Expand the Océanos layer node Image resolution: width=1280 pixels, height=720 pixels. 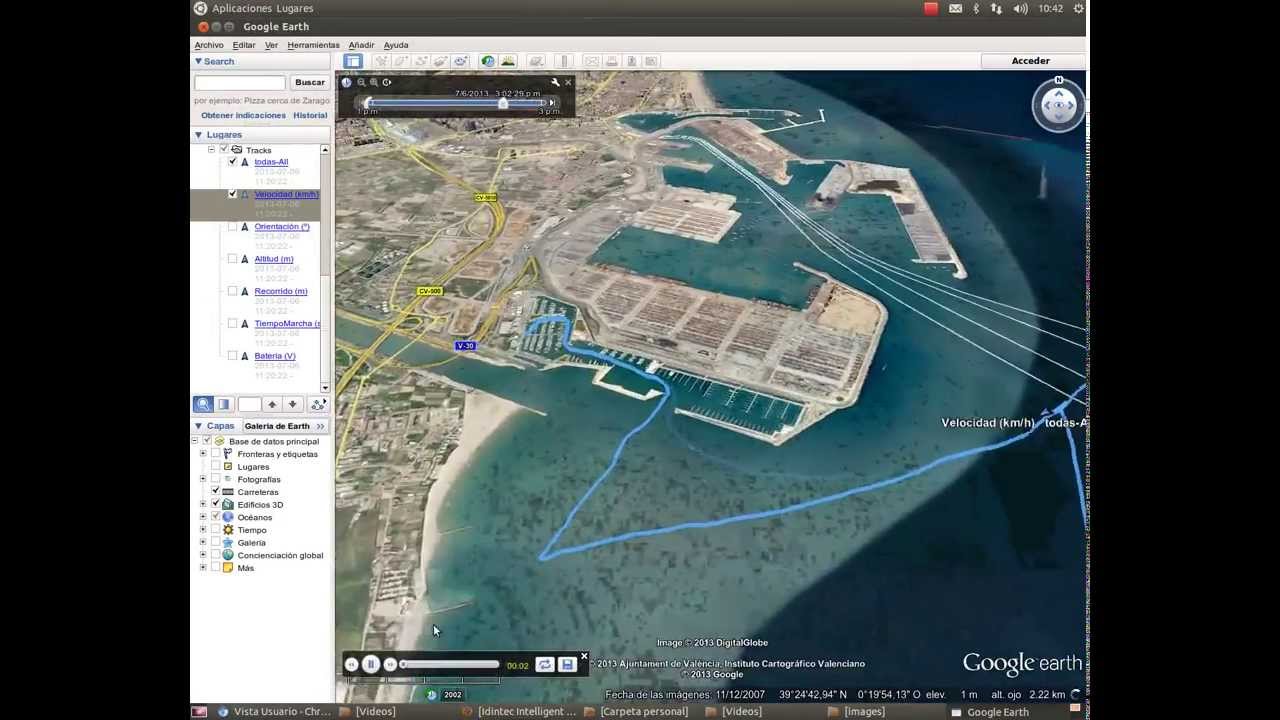click(203, 517)
